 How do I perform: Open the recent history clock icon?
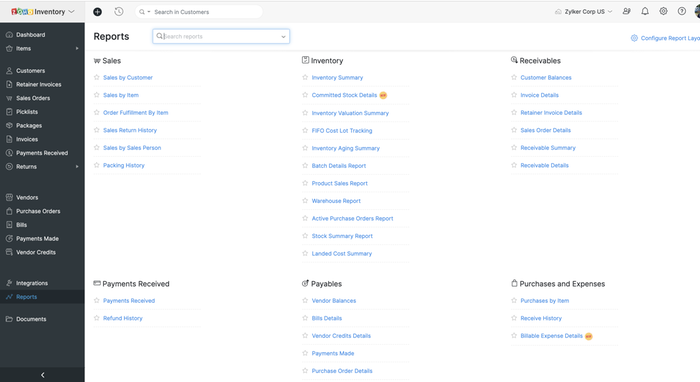[x=119, y=12]
